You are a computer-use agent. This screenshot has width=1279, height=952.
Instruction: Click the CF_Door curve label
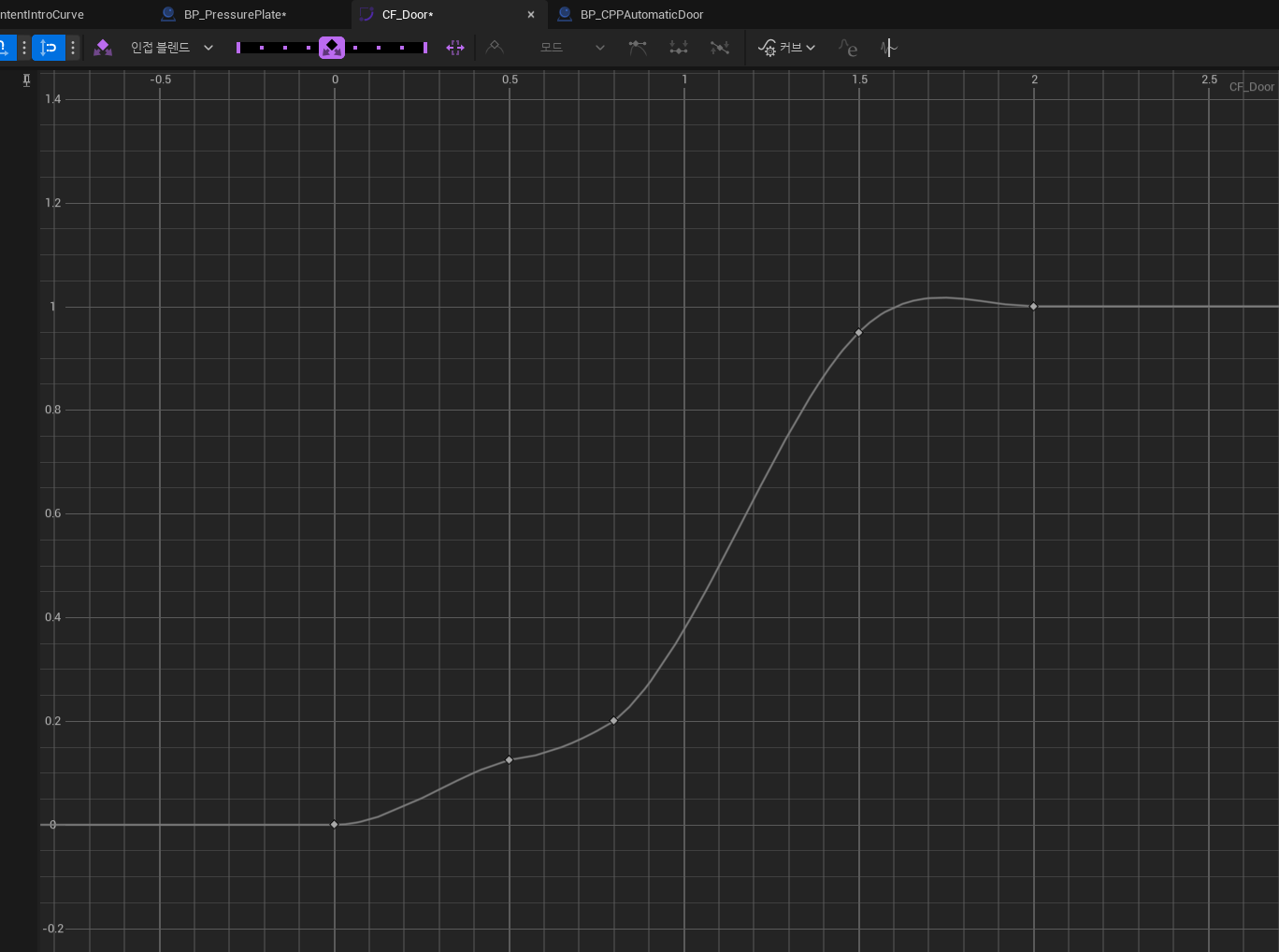1251,87
